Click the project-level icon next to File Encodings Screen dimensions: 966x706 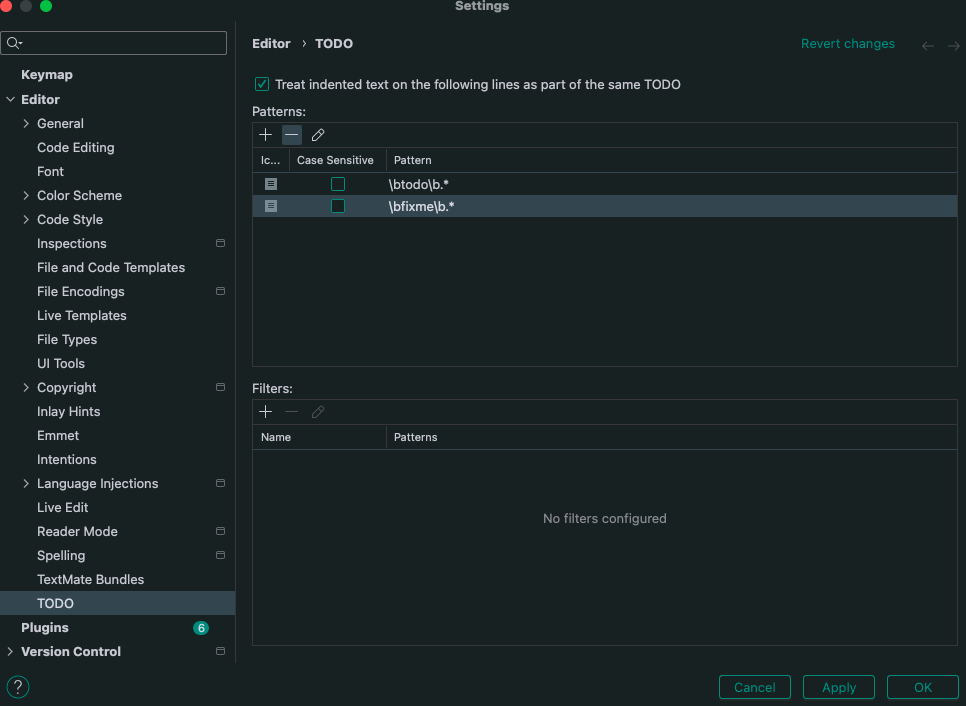pyautogui.click(x=220, y=291)
